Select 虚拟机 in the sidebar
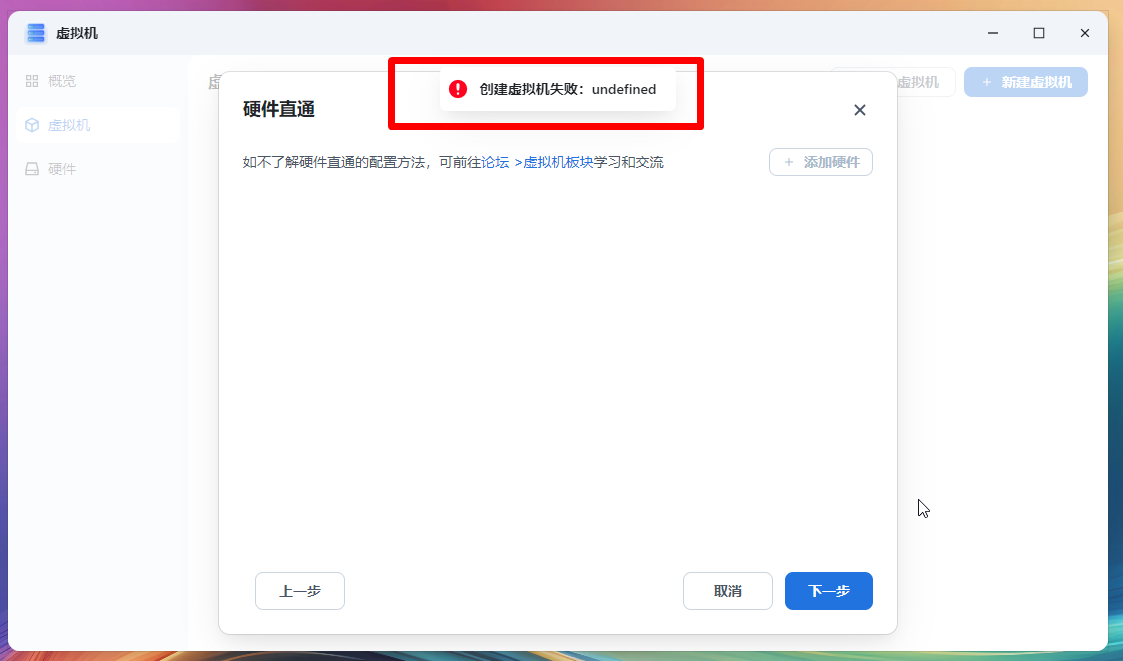The height and width of the screenshot is (661, 1123). 97,125
